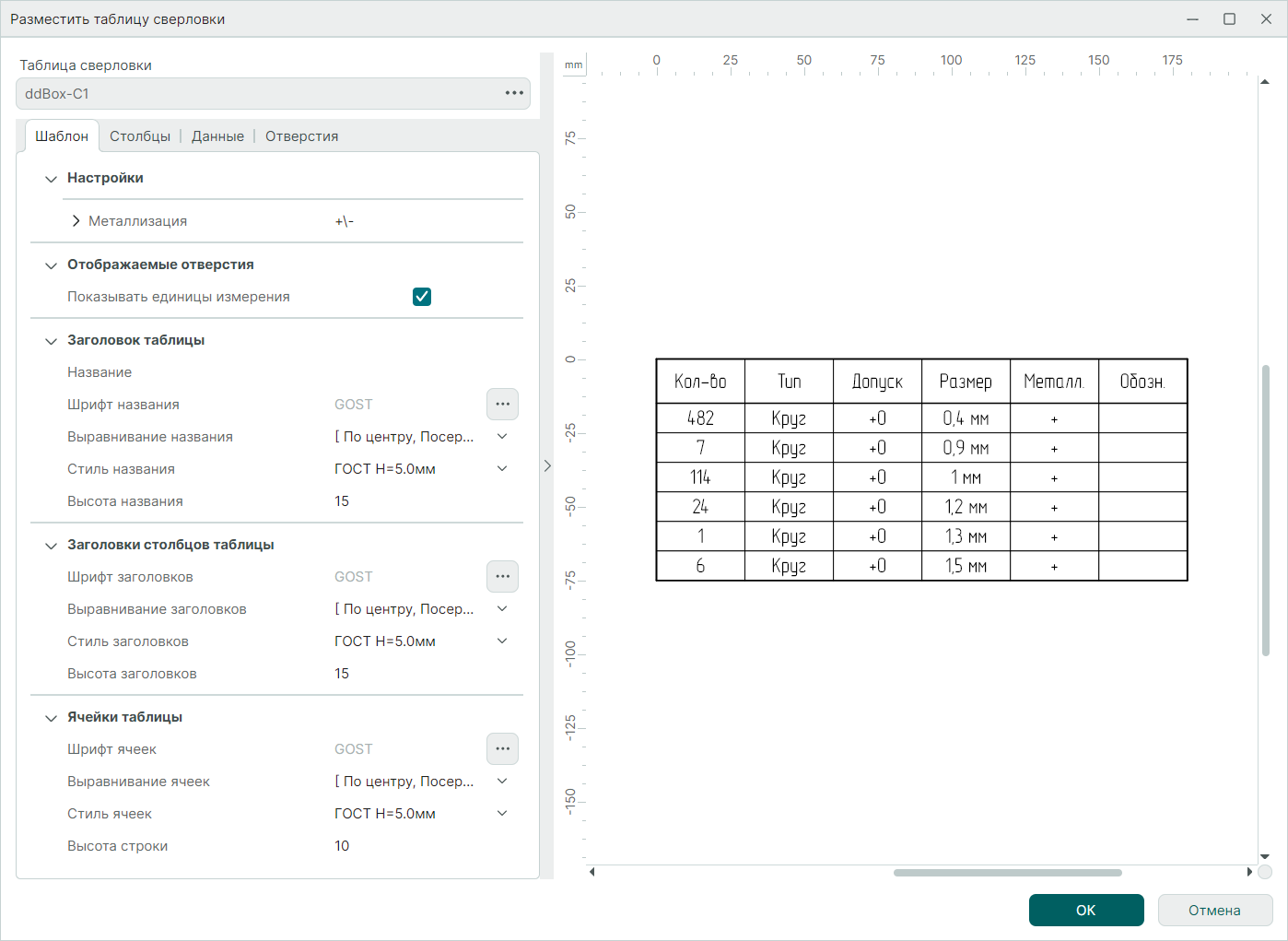Open the Стиль заголовков dropdown
The height and width of the screenshot is (941, 1288).
(502, 641)
